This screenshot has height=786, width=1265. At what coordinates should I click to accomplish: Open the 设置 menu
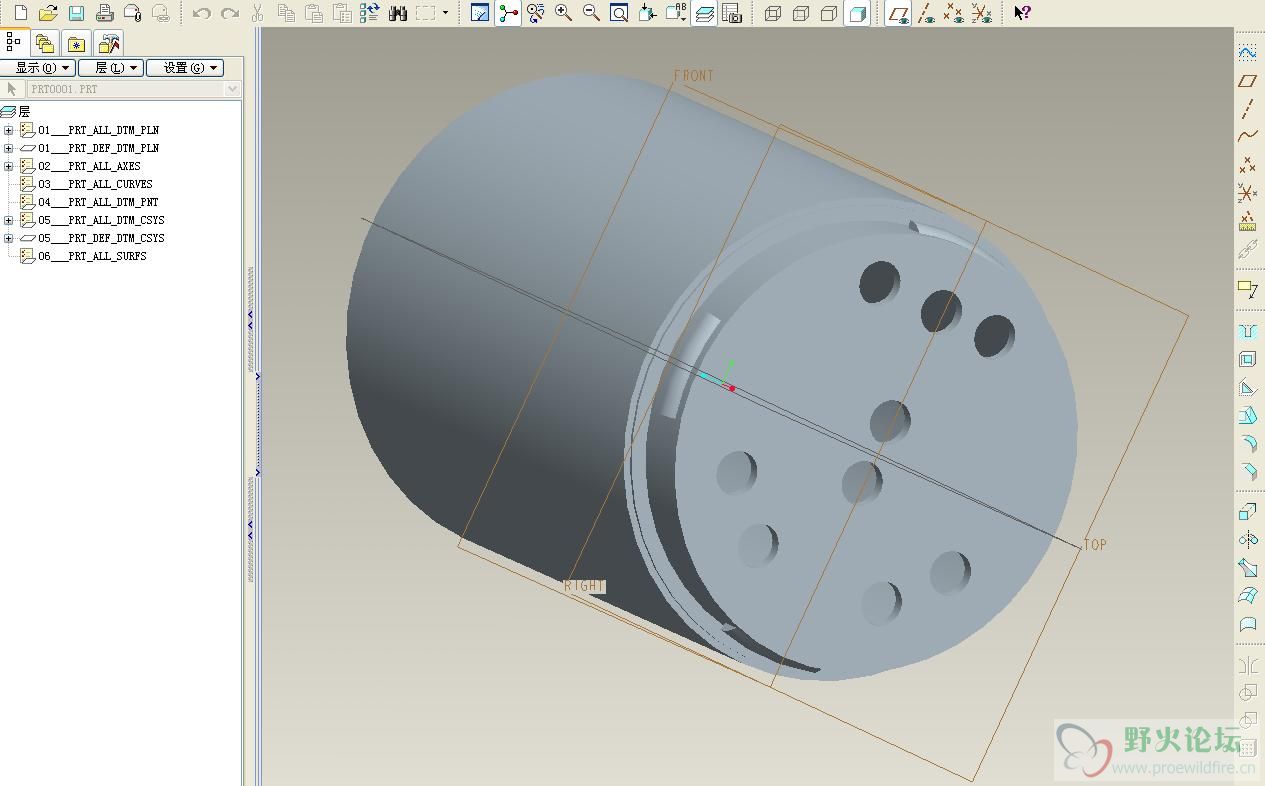pos(185,68)
